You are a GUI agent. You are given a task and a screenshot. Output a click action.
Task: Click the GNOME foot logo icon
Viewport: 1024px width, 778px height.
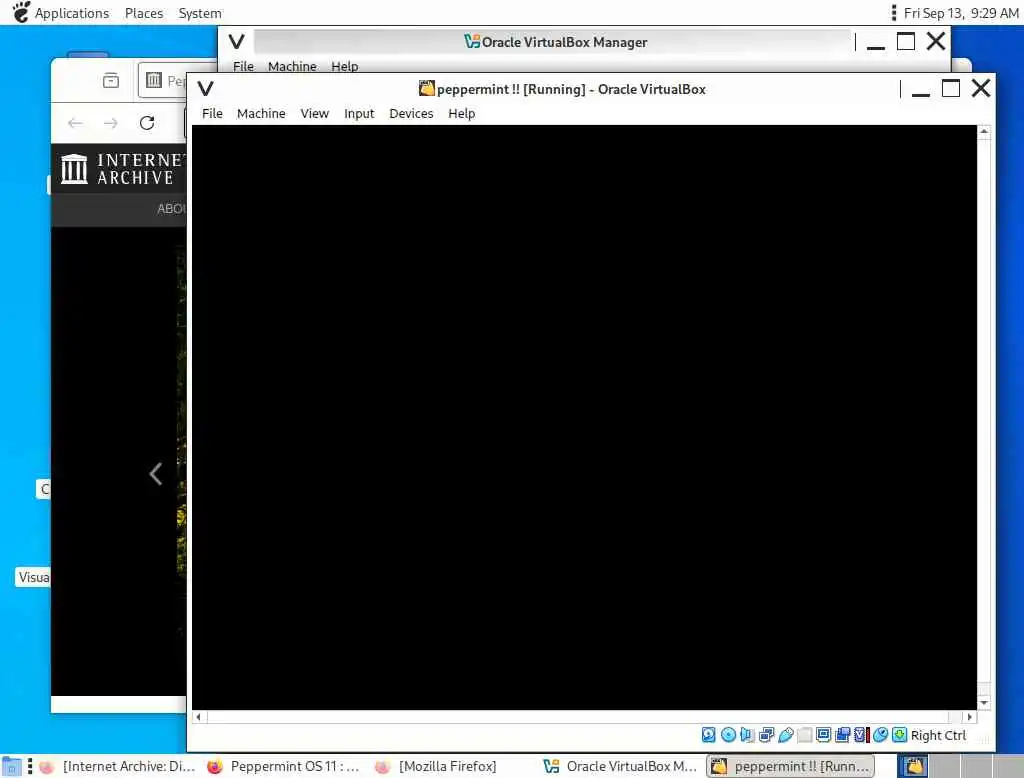click(x=21, y=12)
